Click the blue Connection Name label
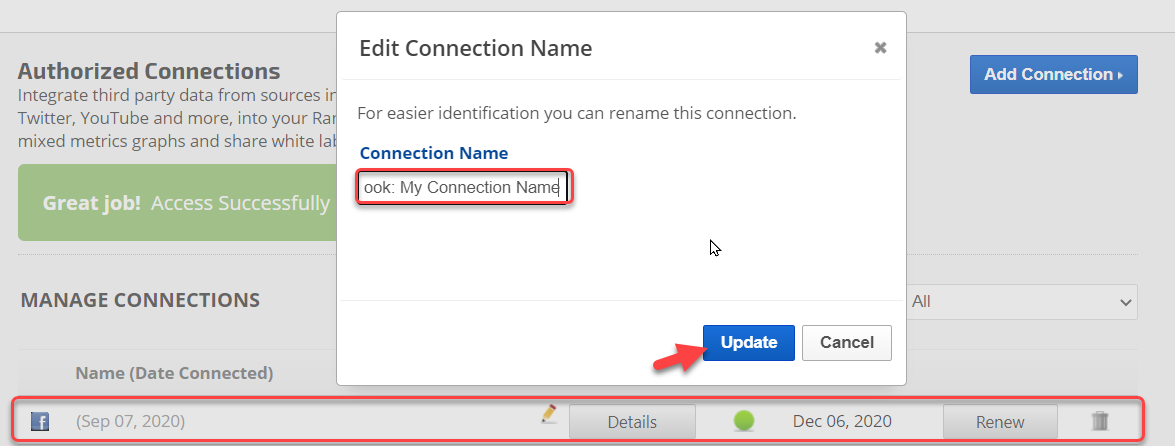The width and height of the screenshot is (1175, 446). click(433, 153)
